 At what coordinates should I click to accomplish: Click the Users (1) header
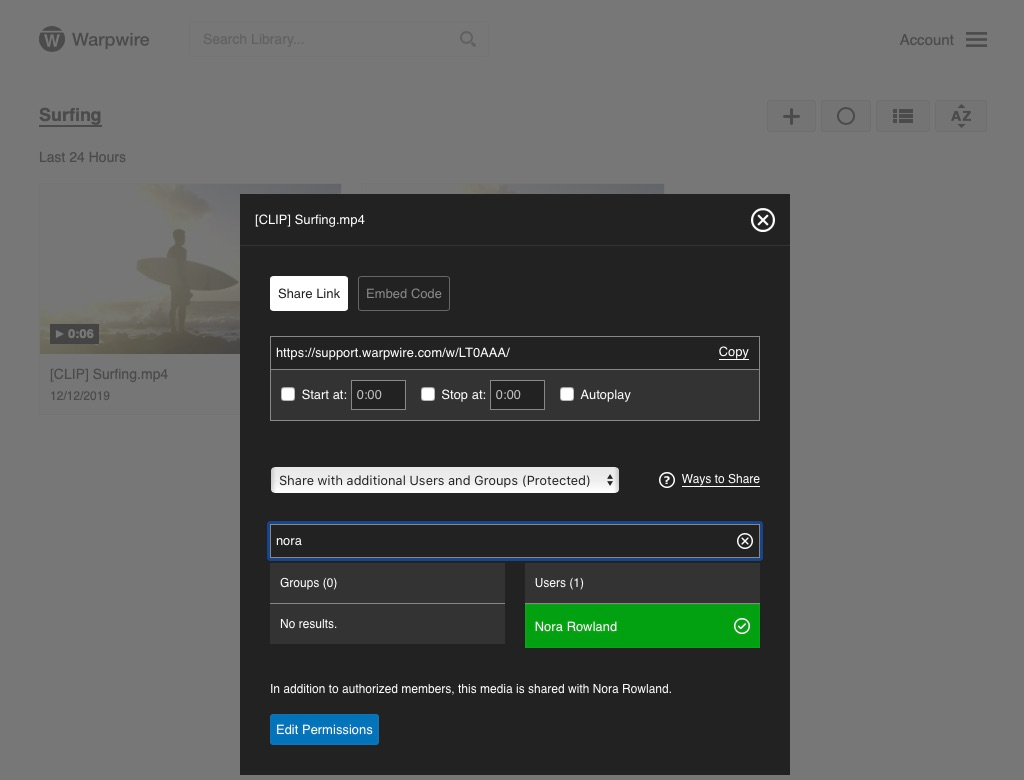point(642,583)
